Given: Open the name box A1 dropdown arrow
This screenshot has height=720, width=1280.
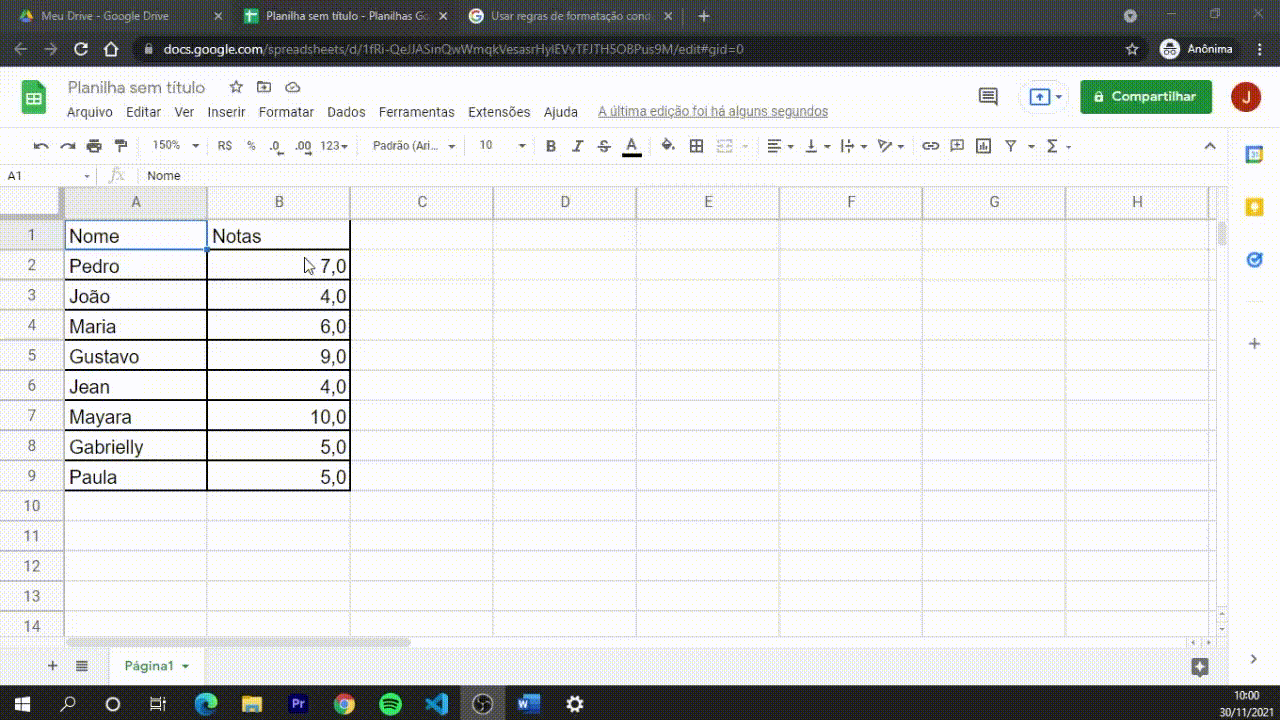Looking at the screenshot, I should pos(87,176).
